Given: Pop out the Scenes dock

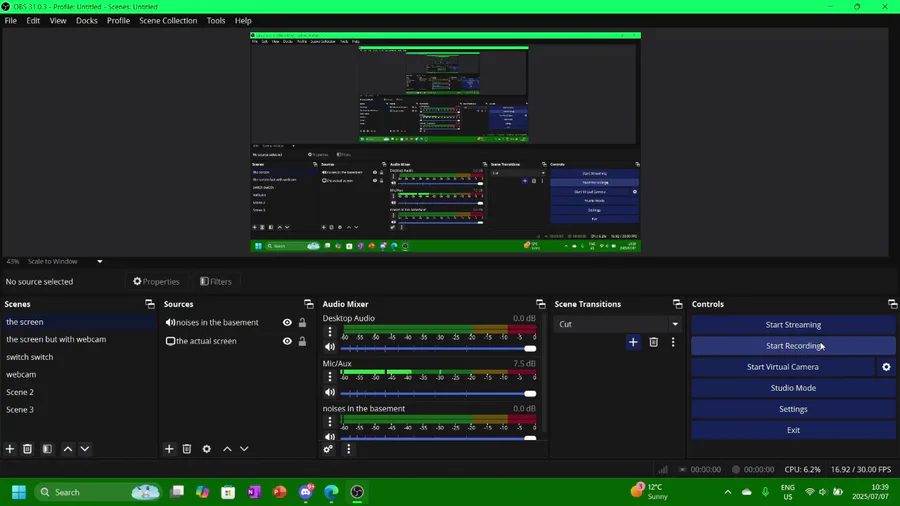Looking at the screenshot, I should click(x=150, y=304).
